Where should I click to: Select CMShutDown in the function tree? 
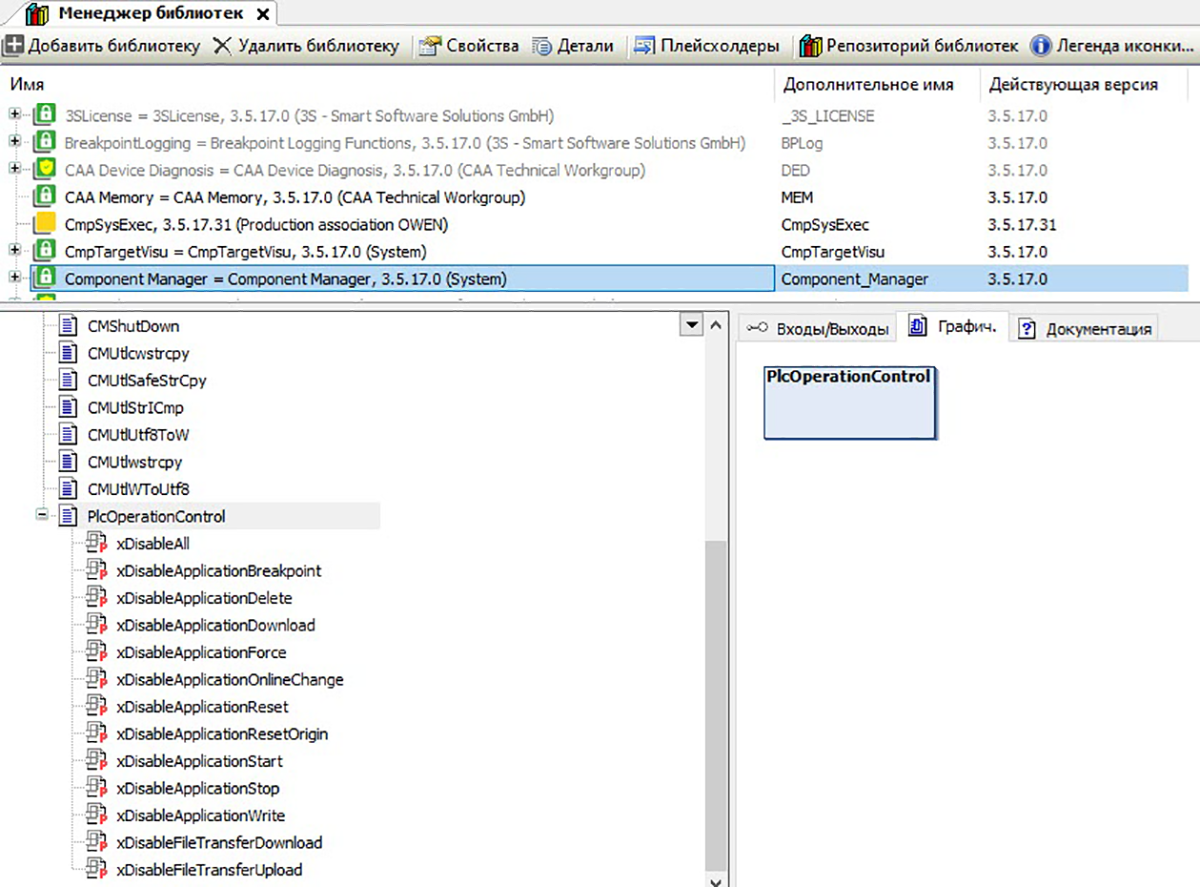133,326
